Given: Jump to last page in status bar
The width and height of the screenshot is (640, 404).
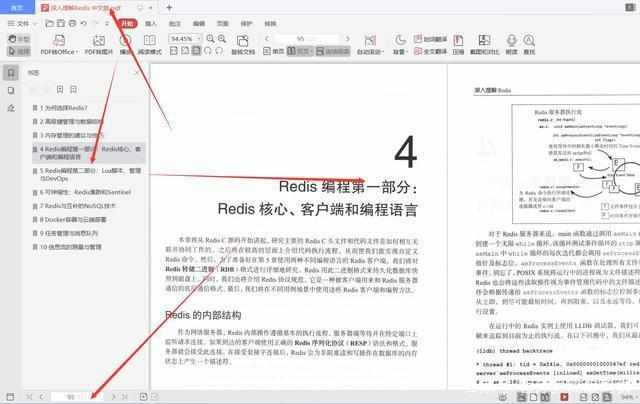Looking at the screenshot, I should click(x=125, y=397).
